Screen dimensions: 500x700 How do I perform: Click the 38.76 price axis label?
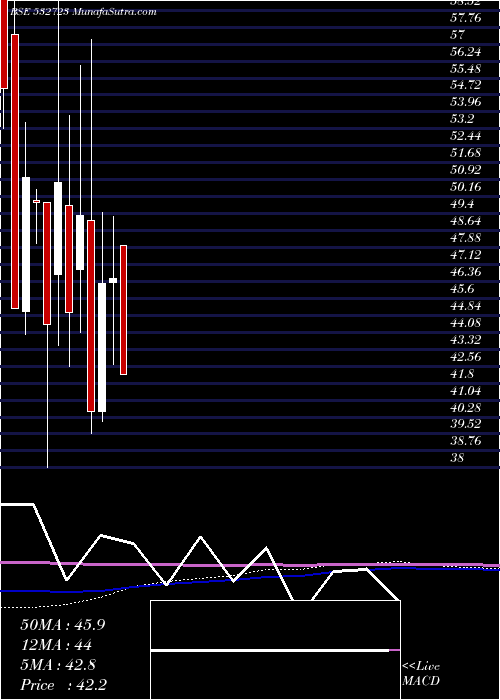coord(467,441)
